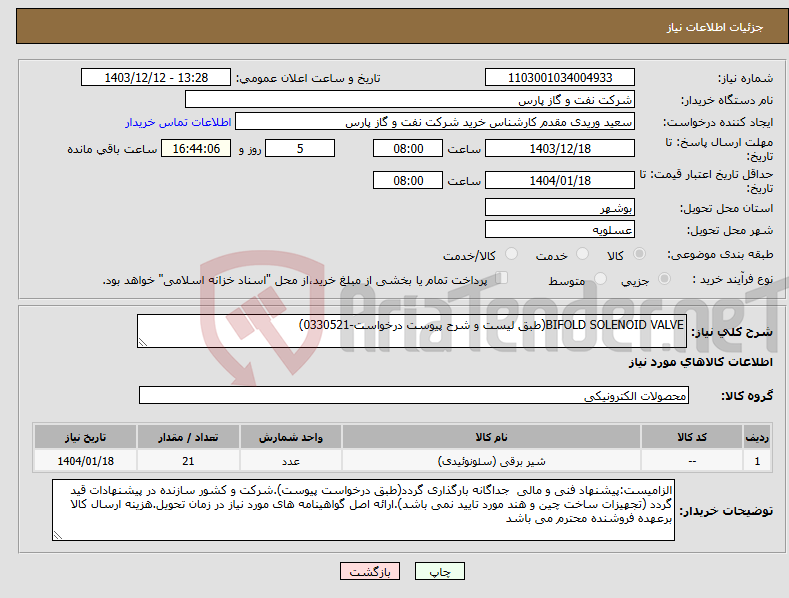Click the requester field سعید وریدی مقدم
The image size is (789, 598).
435,122
